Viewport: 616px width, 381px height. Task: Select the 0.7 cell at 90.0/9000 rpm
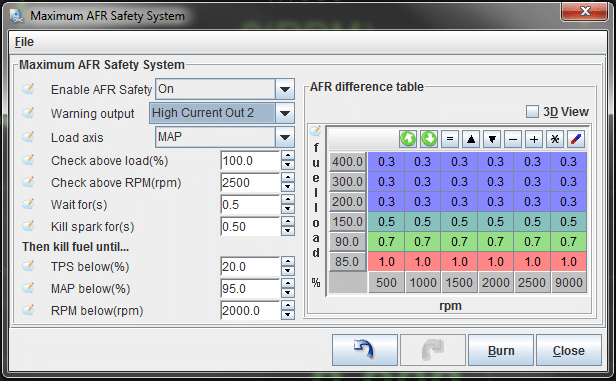tap(568, 242)
